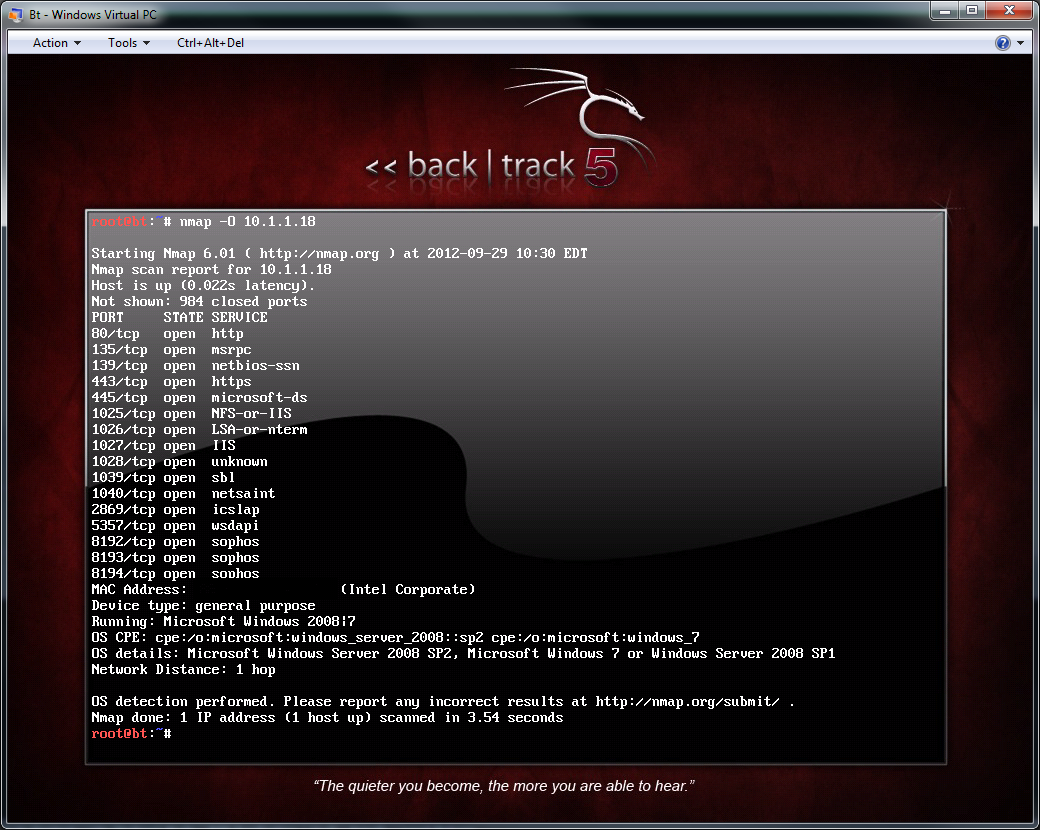Click the 1039/tcp open sbl row
Image resolution: width=1040 pixels, height=830 pixels.
tap(163, 478)
